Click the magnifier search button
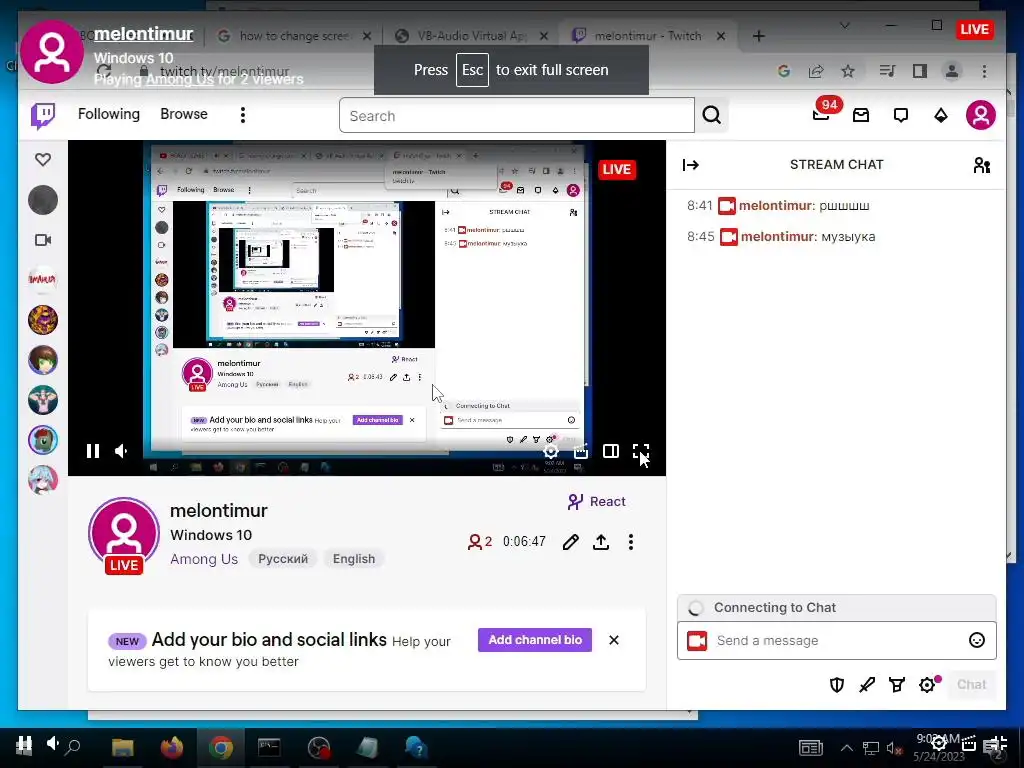1024x768 pixels. click(712, 116)
